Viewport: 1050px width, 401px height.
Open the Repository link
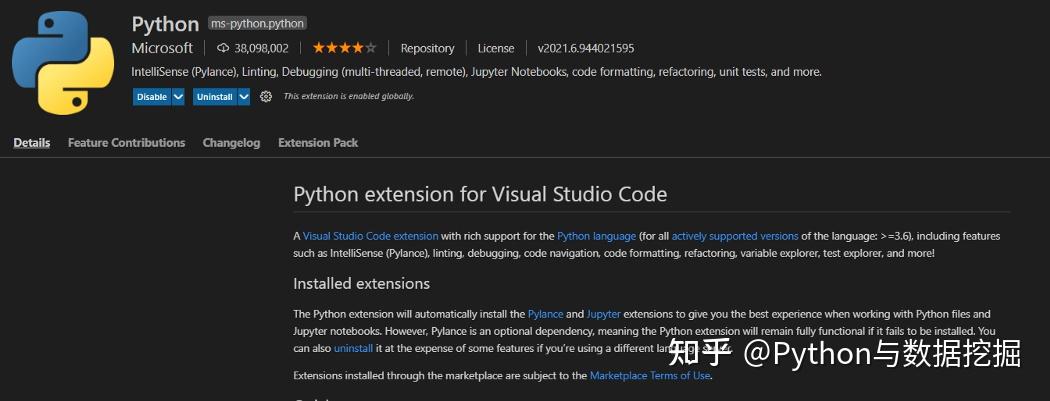[427, 48]
